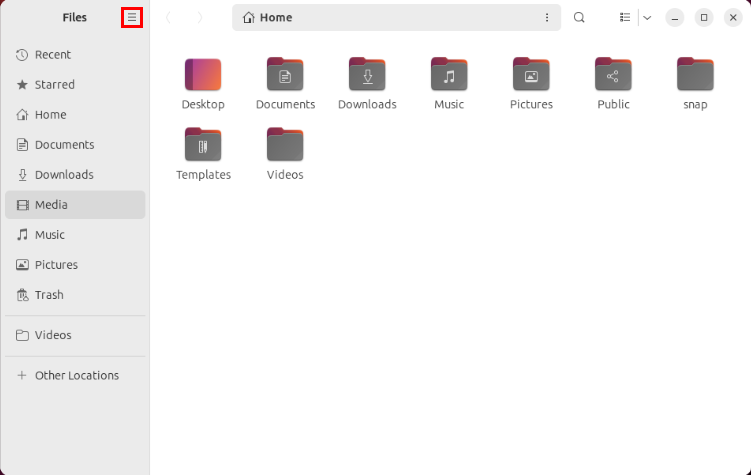Select Media in the sidebar

(51, 205)
